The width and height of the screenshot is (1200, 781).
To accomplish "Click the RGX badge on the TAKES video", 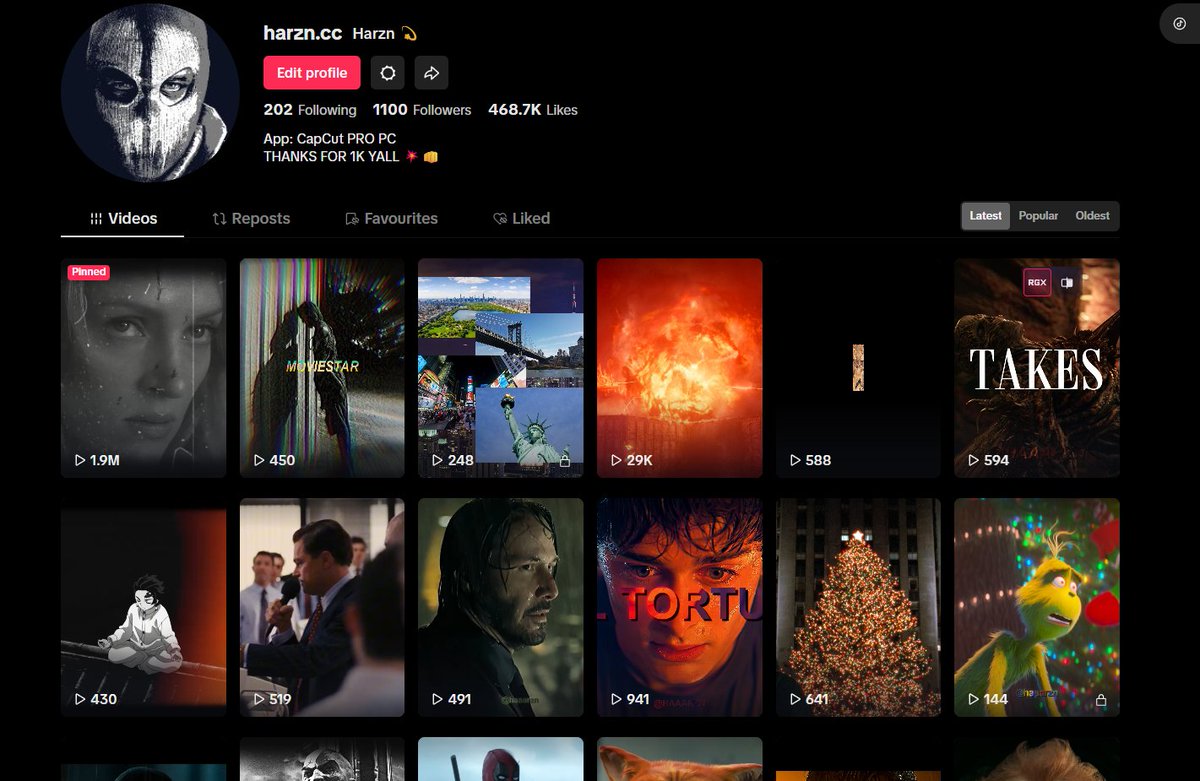I will pyautogui.click(x=1037, y=283).
